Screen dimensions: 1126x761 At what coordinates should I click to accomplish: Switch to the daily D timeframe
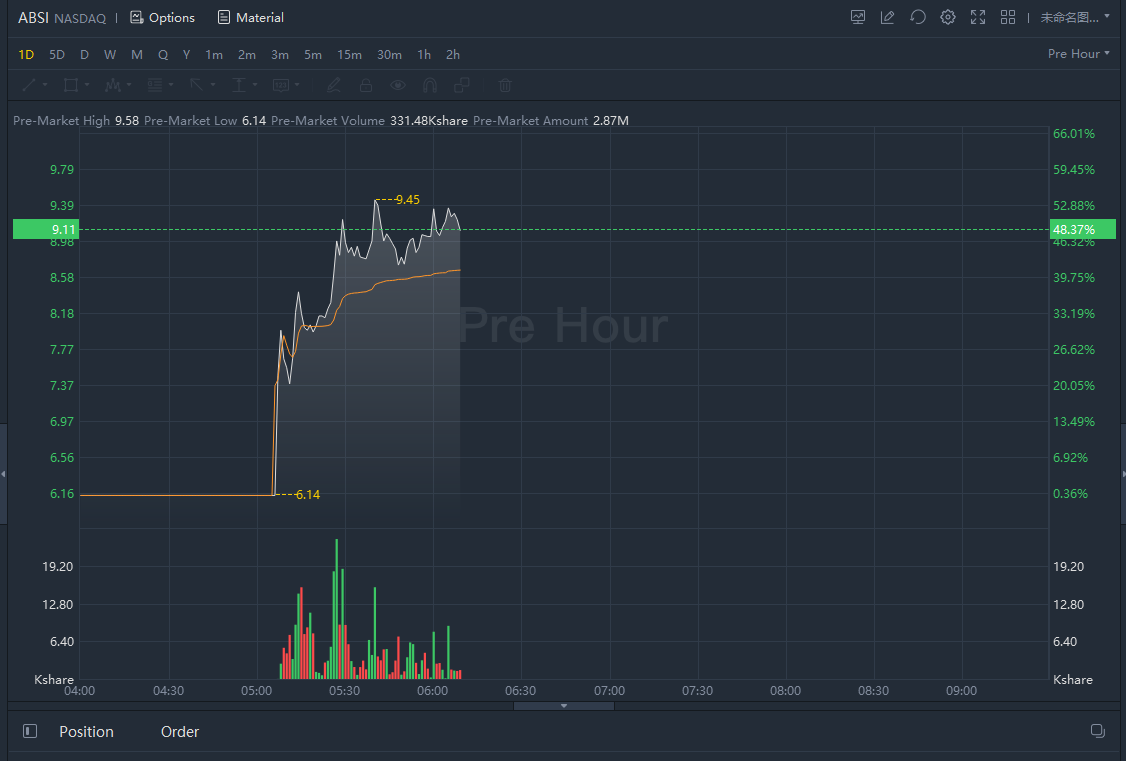pos(84,55)
